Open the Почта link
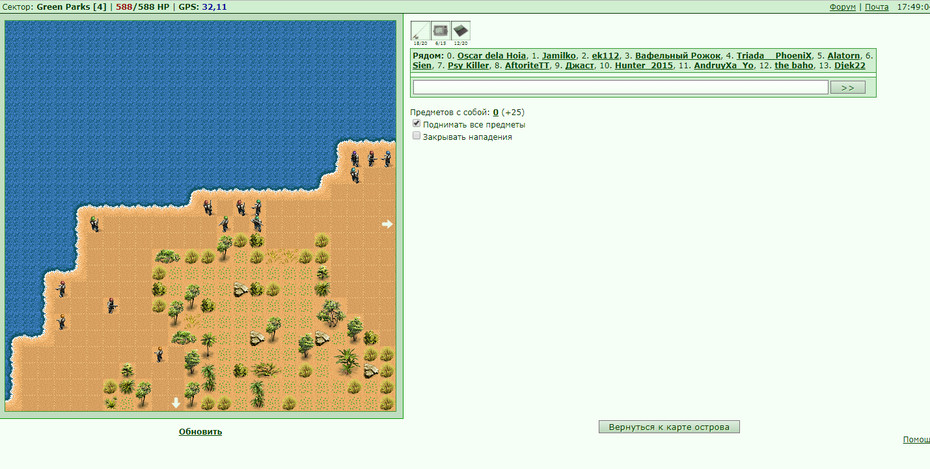The image size is (930, 469). coord(877,7)
